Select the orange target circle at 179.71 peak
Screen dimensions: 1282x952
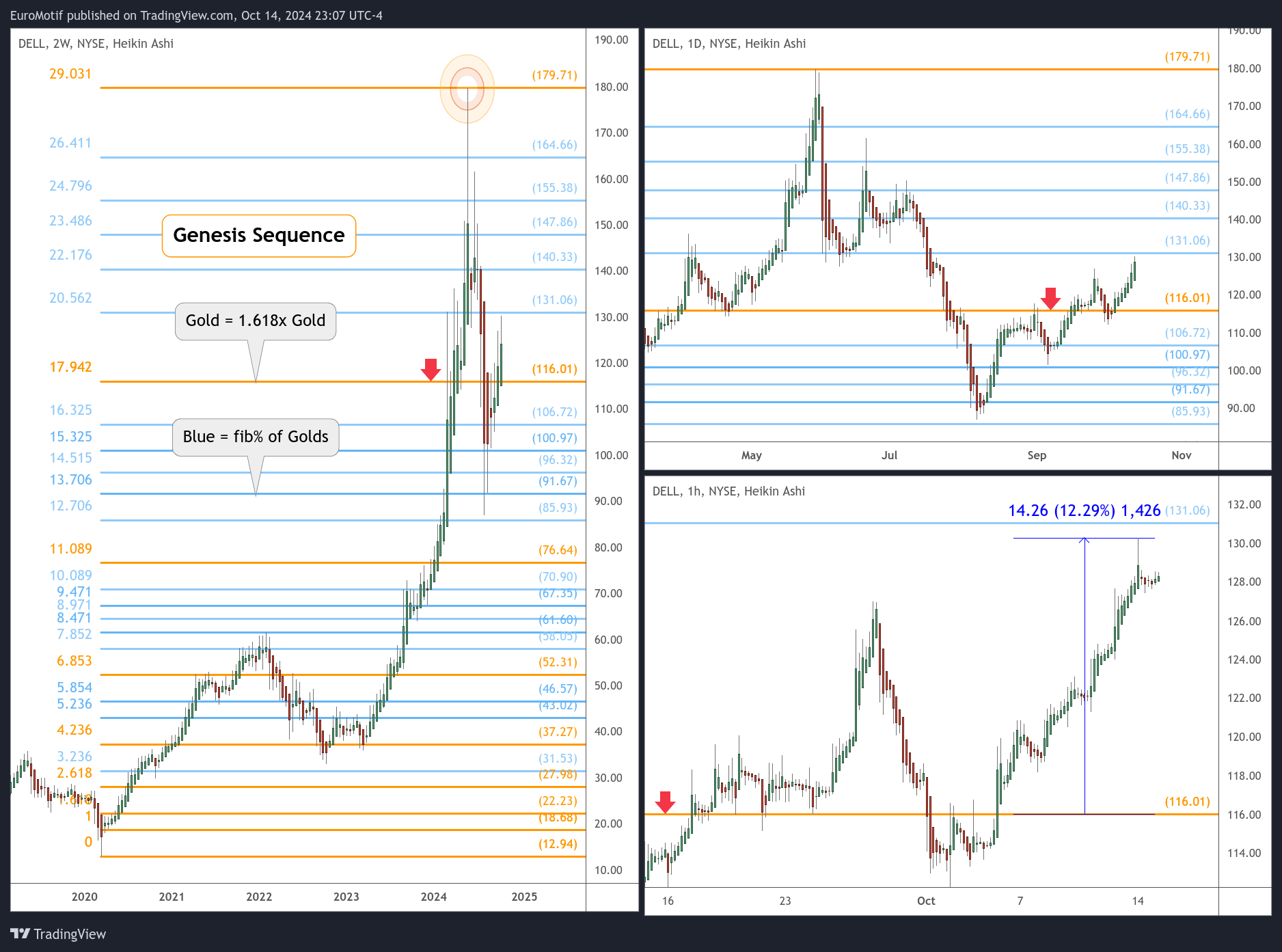(467, 89)
